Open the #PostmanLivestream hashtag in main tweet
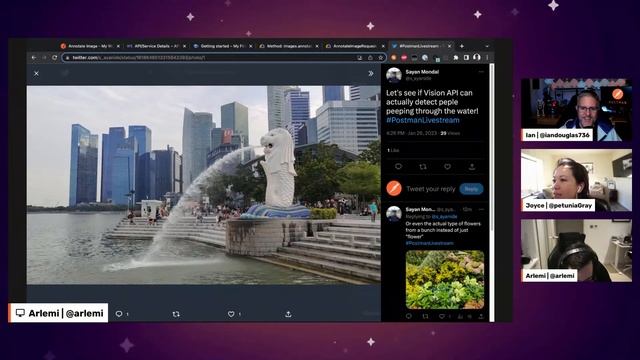This screenshot has width=640, height=360. (423, 120)
